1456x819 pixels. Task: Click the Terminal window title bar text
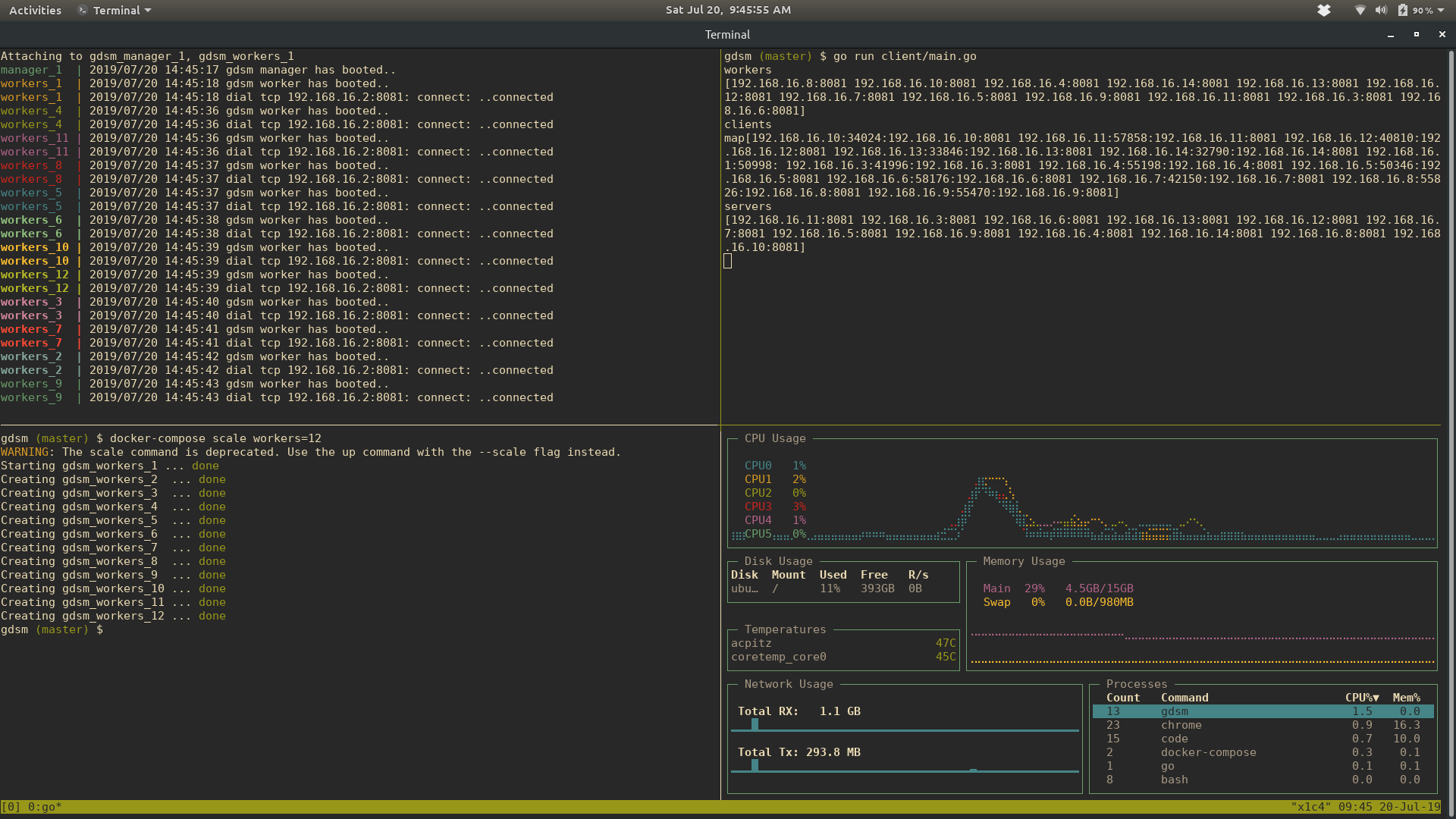pos(727,34)
